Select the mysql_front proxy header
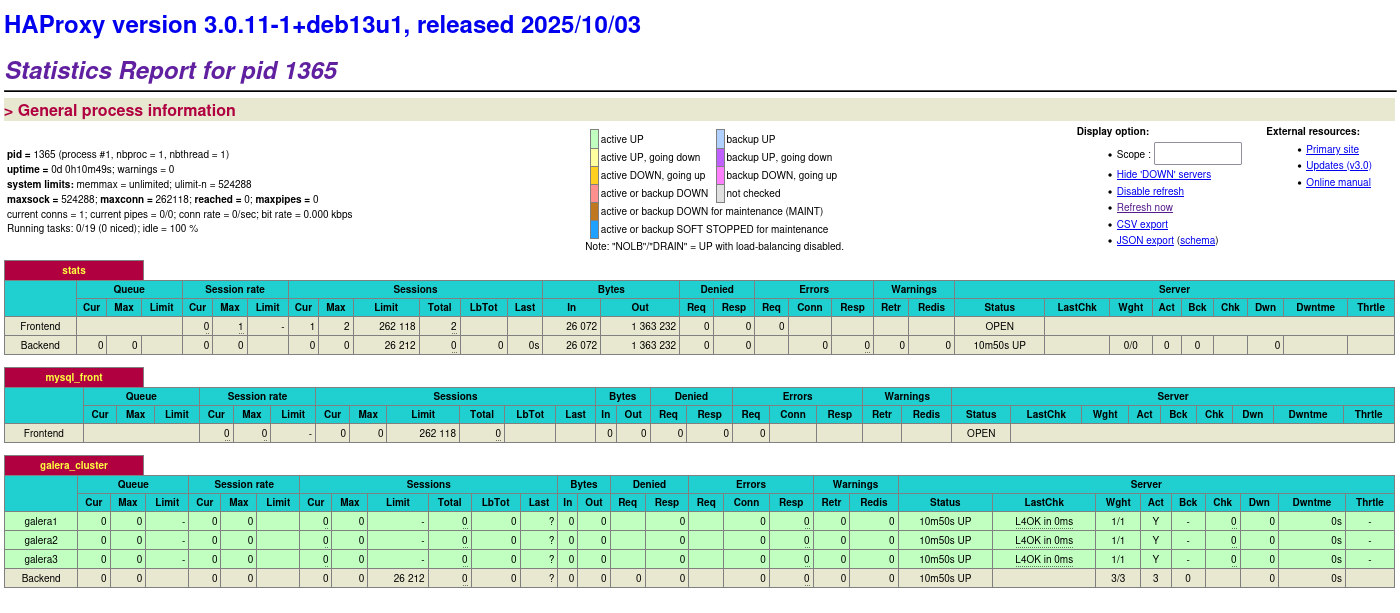Image resolution: width=1400 pixels, height=613 pixels. [x=74, y=377]
